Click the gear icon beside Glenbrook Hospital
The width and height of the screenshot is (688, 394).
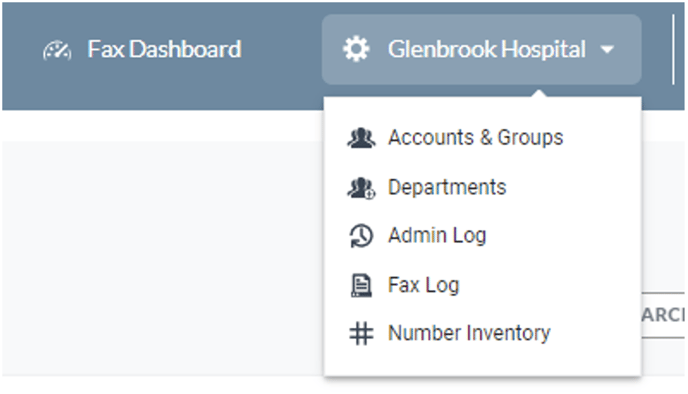(356, 49)
